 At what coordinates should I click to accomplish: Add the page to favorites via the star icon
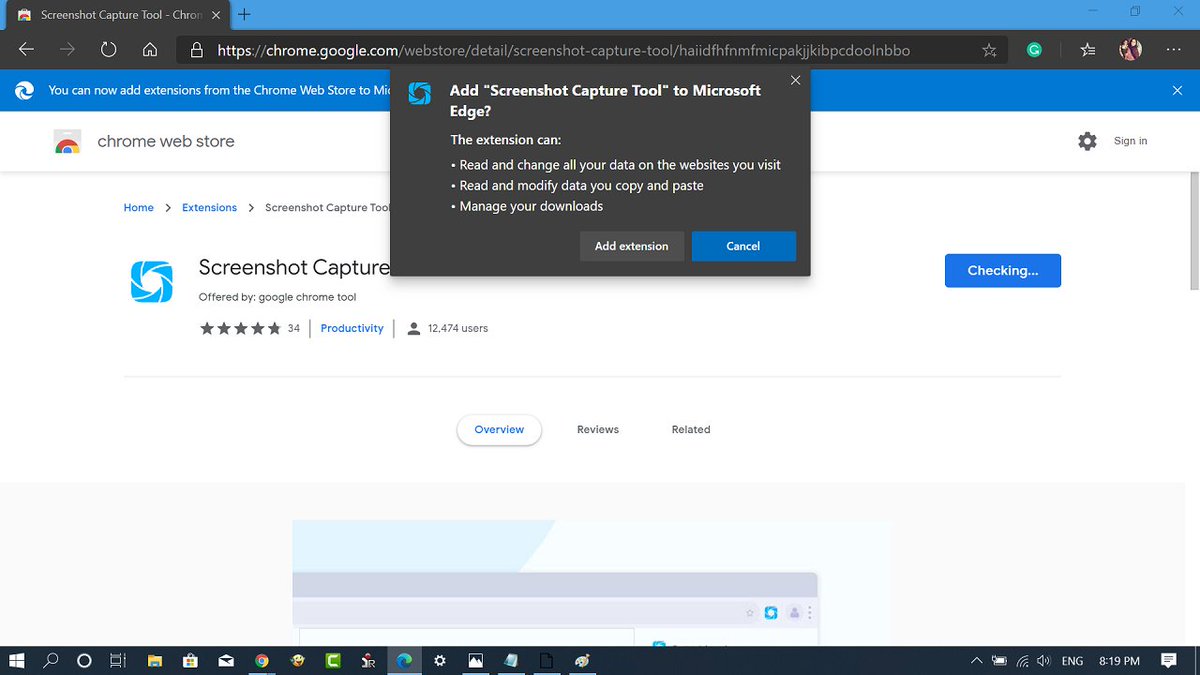988,48
